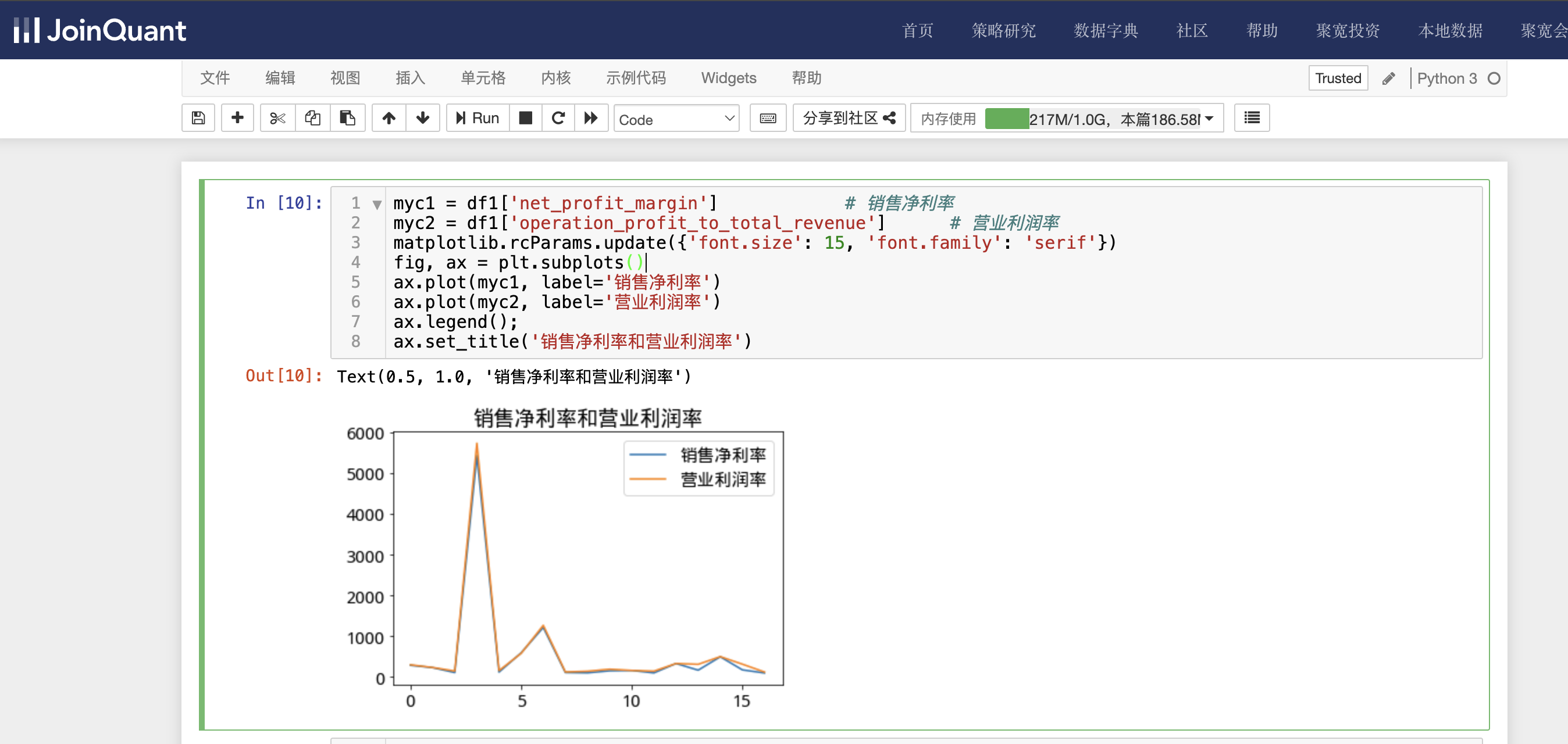The width and height of the screenshot is (1568, 744).
Task: Click the save notebook icon
Action: coord(198,118)
